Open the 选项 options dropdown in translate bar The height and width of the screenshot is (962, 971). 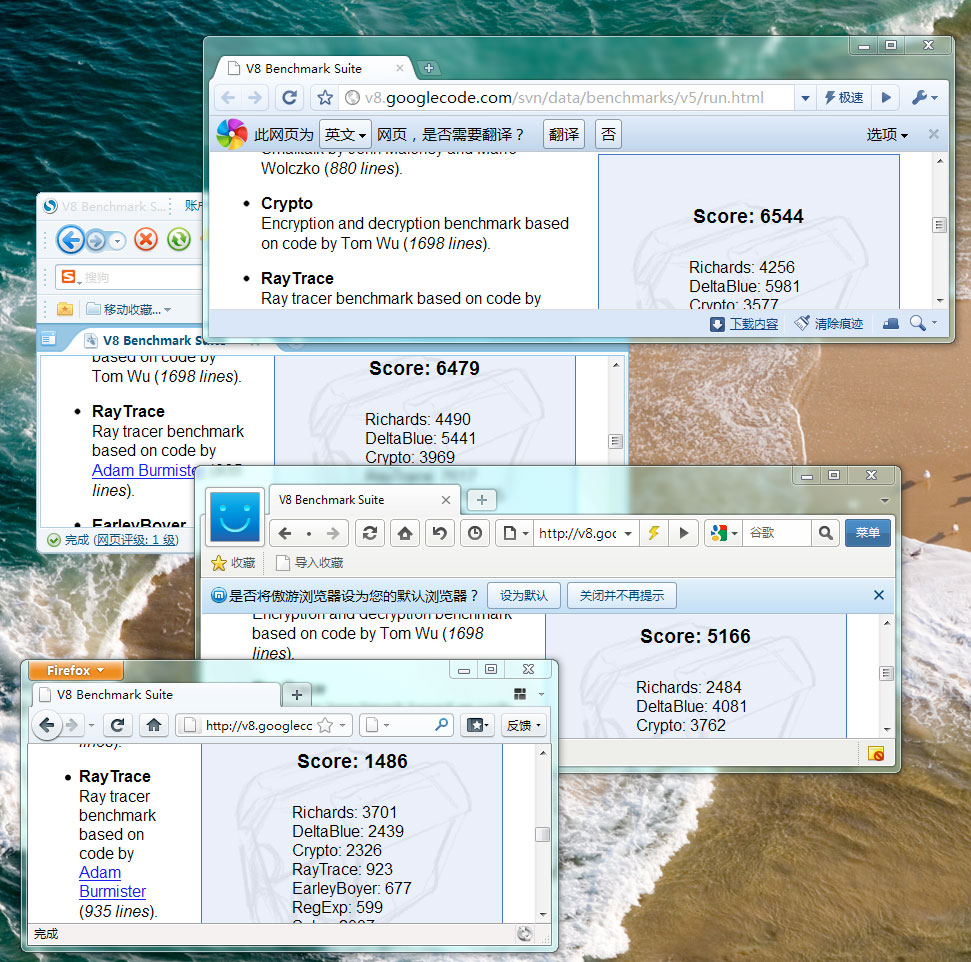[887, 134]
